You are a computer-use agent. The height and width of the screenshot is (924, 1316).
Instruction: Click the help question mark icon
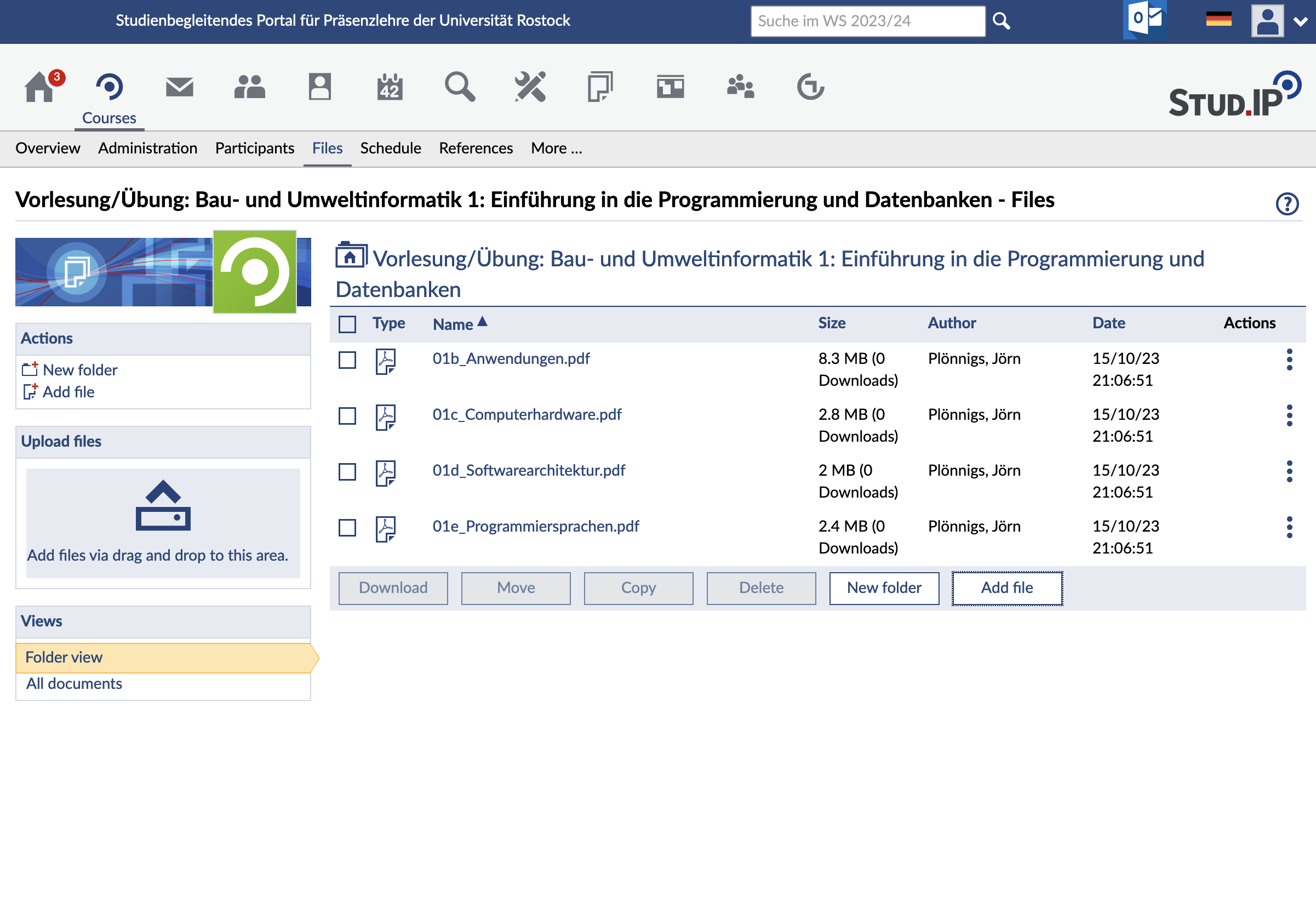1287,203
